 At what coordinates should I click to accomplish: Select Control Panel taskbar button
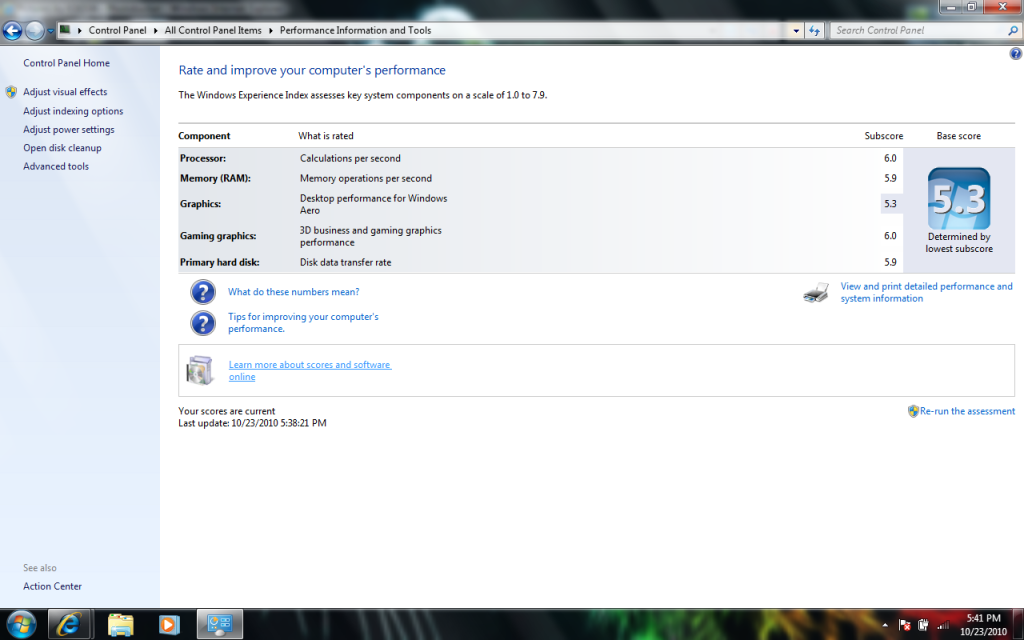(219, 625)
